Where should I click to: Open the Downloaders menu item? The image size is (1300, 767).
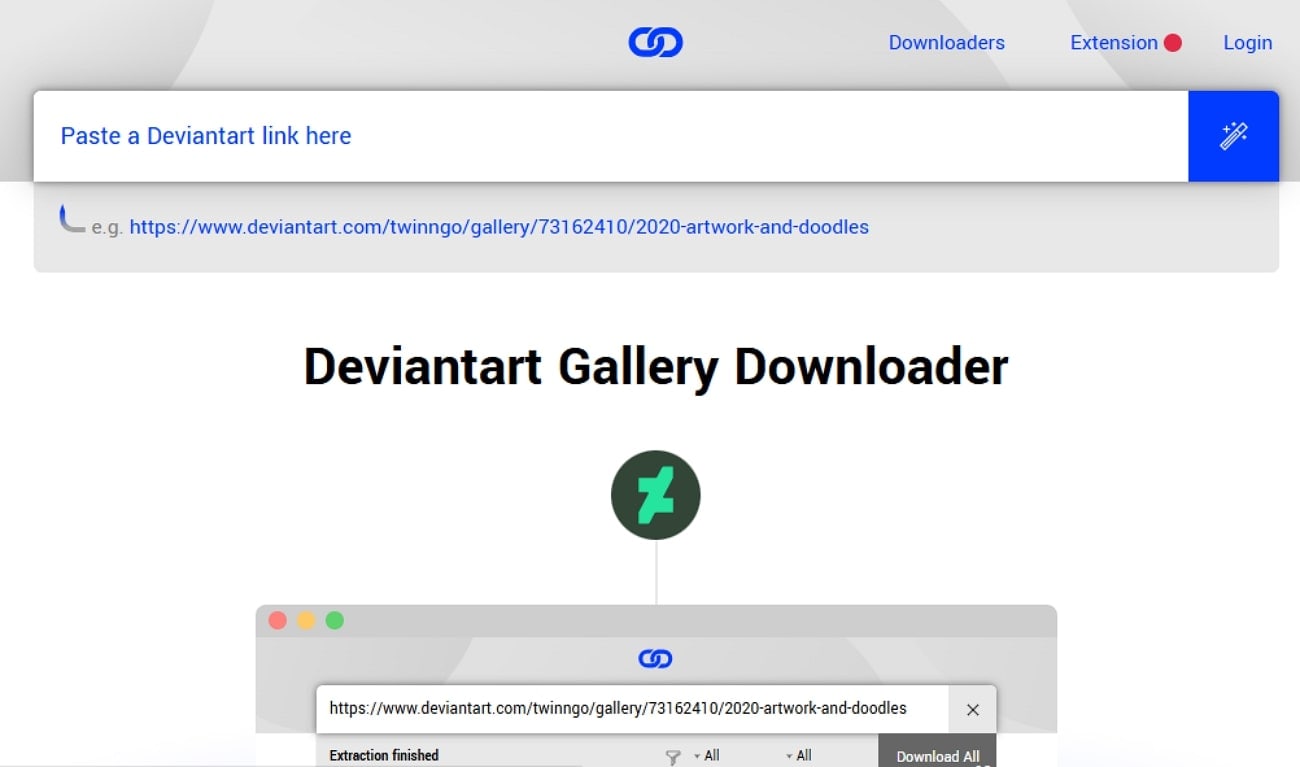(946, 42)
